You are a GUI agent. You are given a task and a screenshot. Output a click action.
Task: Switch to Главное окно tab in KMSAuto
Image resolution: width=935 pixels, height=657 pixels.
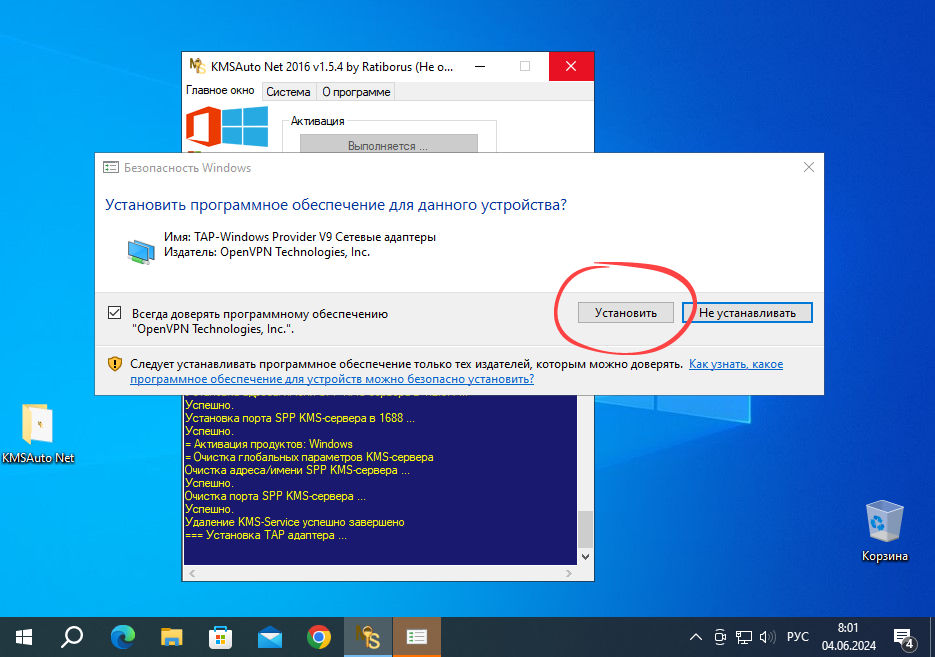(220, 90)
